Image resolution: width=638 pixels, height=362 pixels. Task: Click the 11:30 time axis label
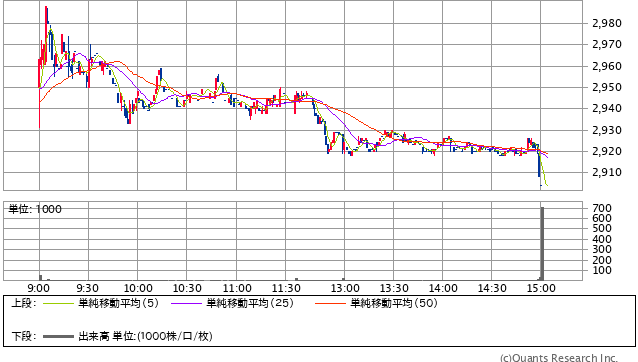point(286,288)
